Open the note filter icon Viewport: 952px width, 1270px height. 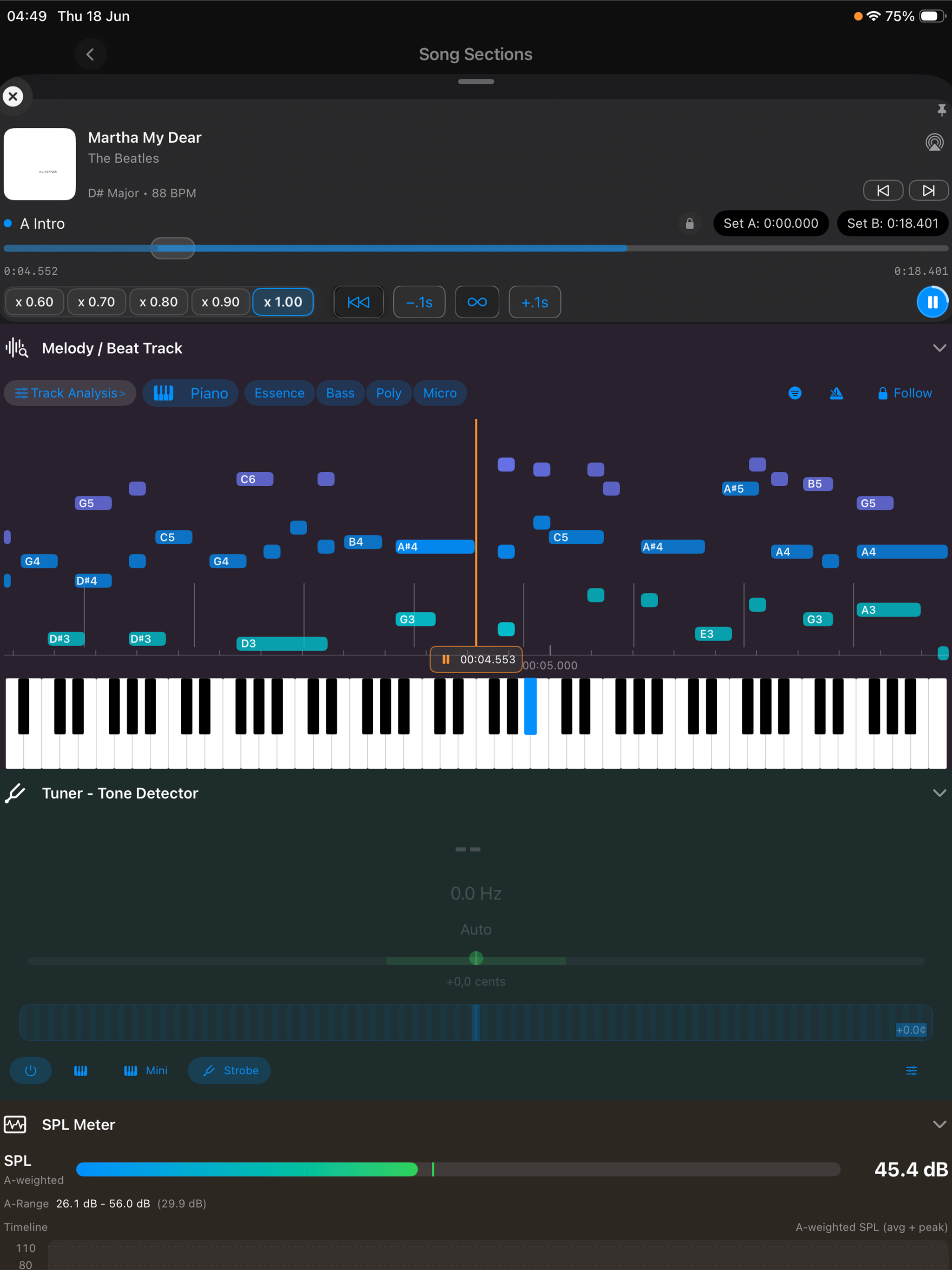tap(795, 393)
